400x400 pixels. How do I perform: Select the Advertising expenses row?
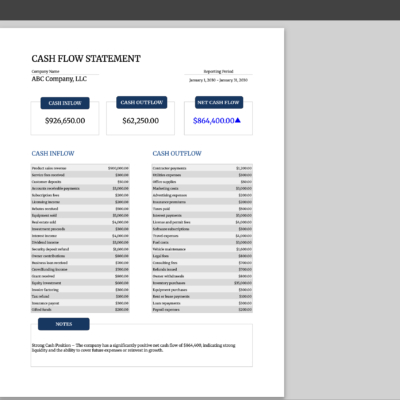pos(202,195)
